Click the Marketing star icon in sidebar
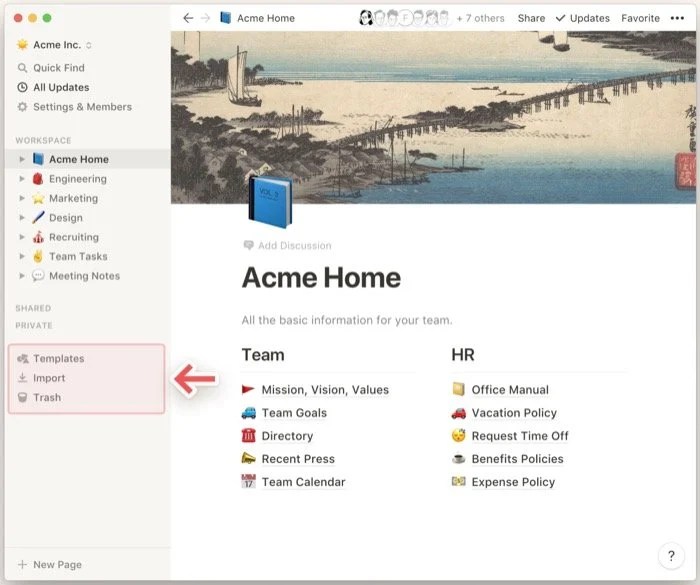700x585 pixels. coord(38,198)
